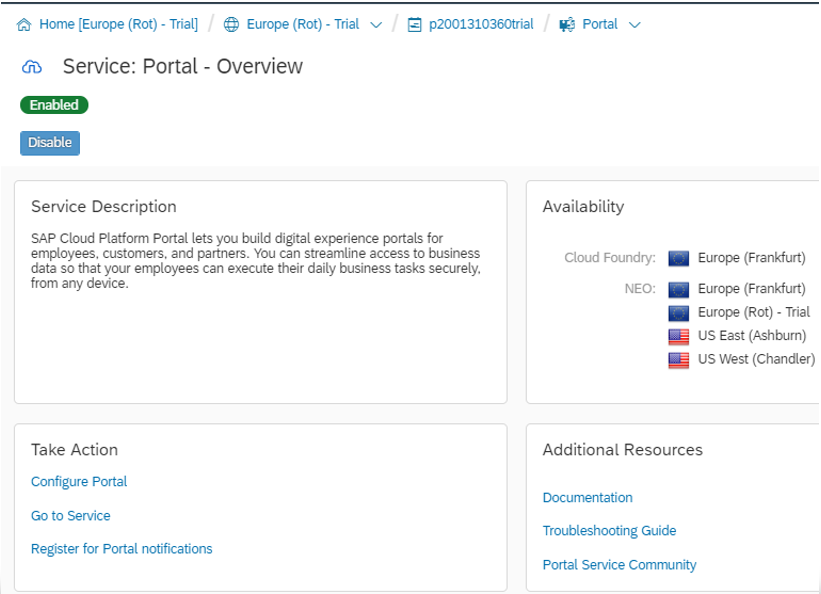Click the Service: Portal - Overview heading
This screenshot has width=821, height=594.
pyautogui.click(x=183, y=67)
